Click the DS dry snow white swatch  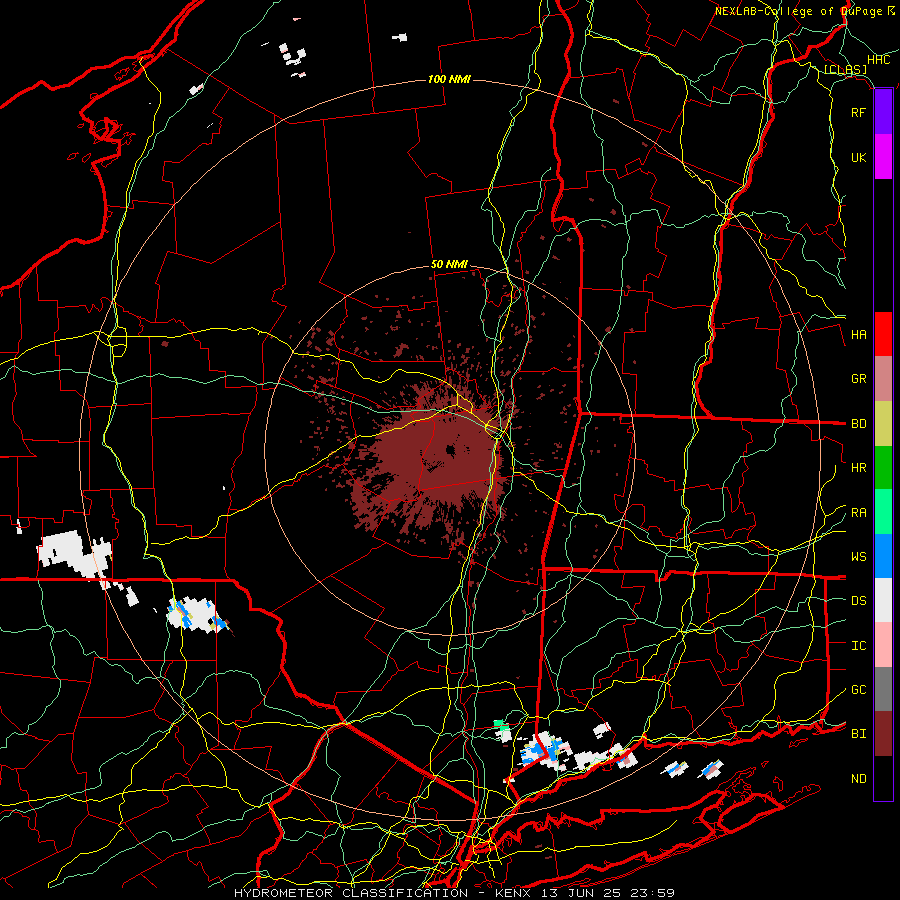(883, 600)
